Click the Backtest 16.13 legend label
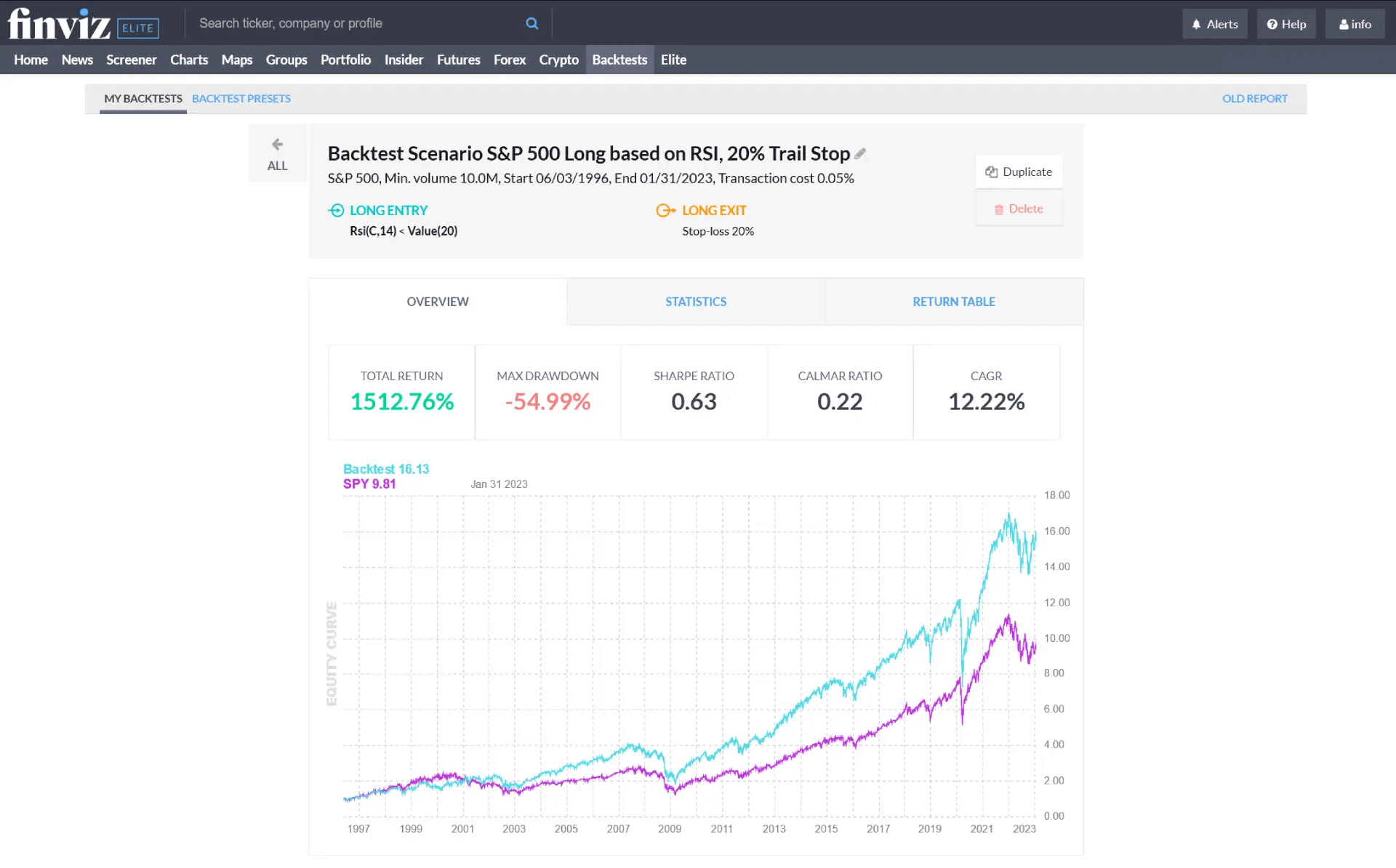The height and width of the screenshot is (868, 1396). [x=386, y=469]
